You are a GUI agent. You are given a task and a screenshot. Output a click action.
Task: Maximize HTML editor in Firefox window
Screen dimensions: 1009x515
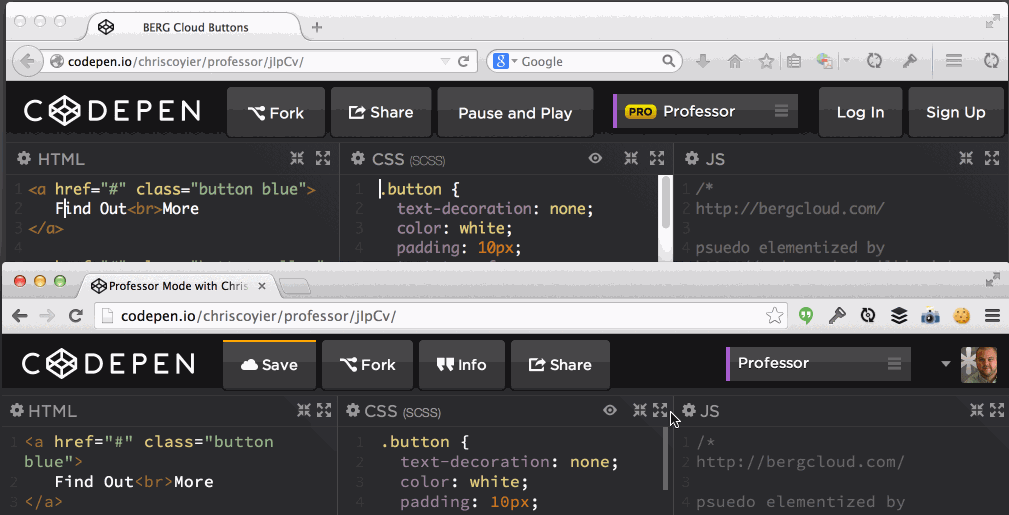[x=322, y=158]
